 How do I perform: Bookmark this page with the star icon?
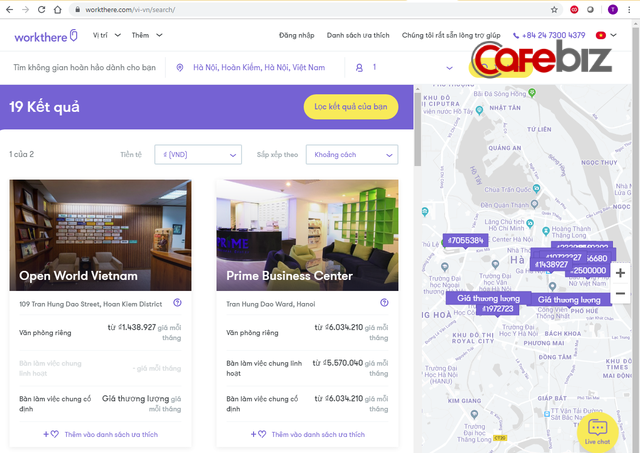coord(554,9)
